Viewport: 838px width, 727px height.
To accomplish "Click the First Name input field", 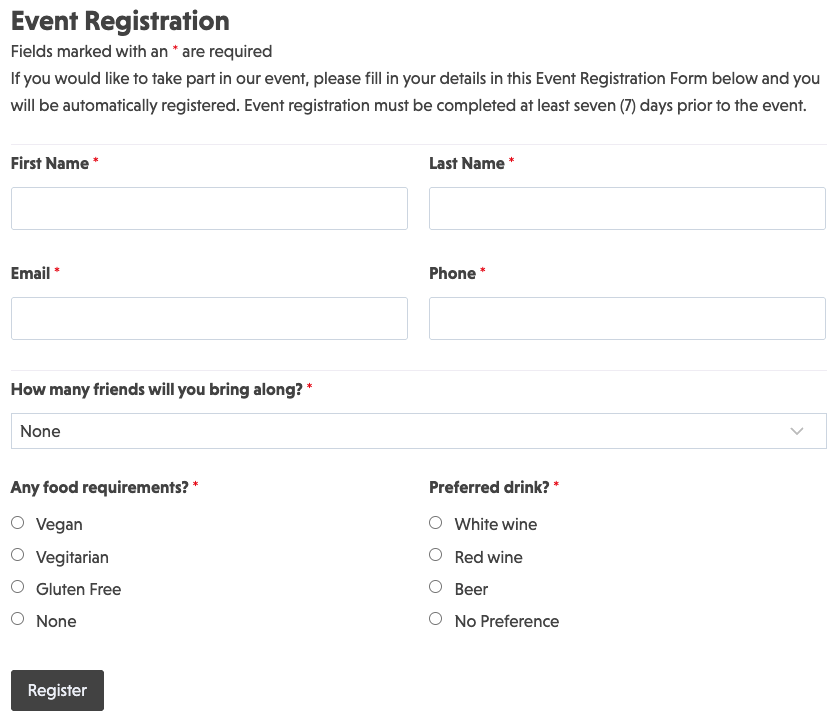I will pos(209,209).
